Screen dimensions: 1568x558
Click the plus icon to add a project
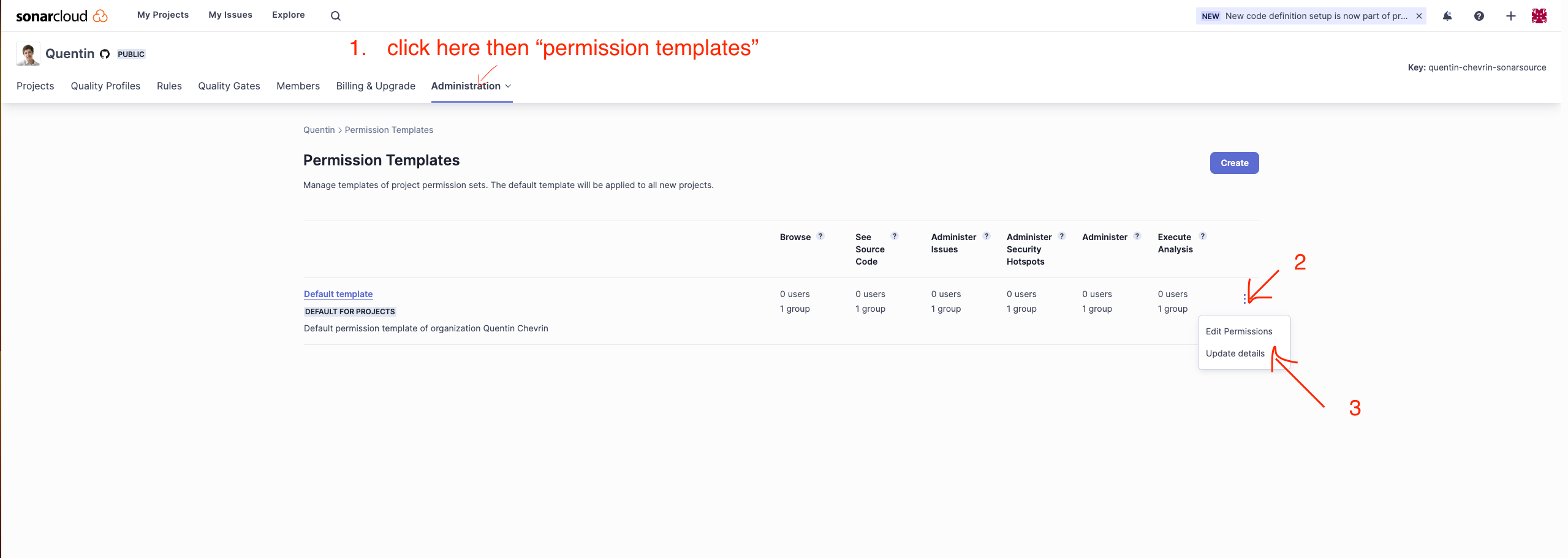coord(1510,15)
